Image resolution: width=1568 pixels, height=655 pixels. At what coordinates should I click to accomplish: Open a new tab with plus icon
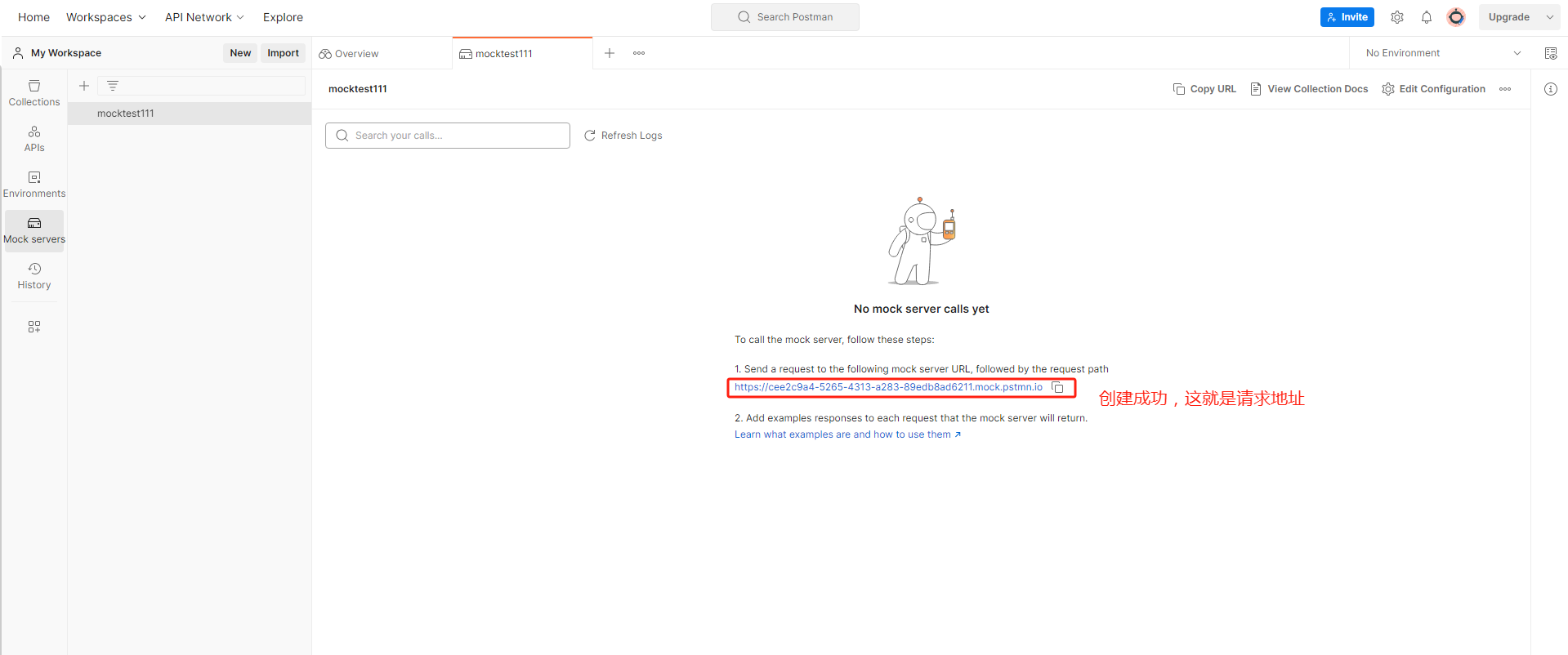point(610,53)
